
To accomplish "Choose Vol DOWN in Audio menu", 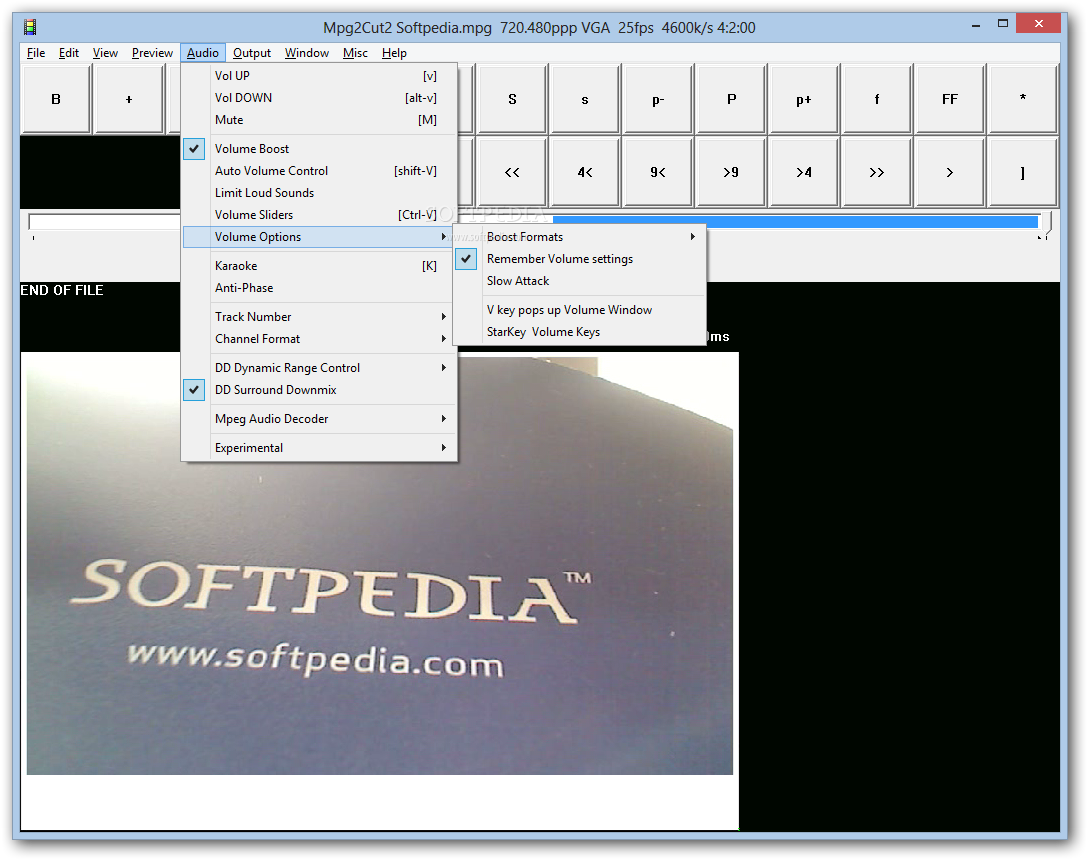I will tap(319, 98).
